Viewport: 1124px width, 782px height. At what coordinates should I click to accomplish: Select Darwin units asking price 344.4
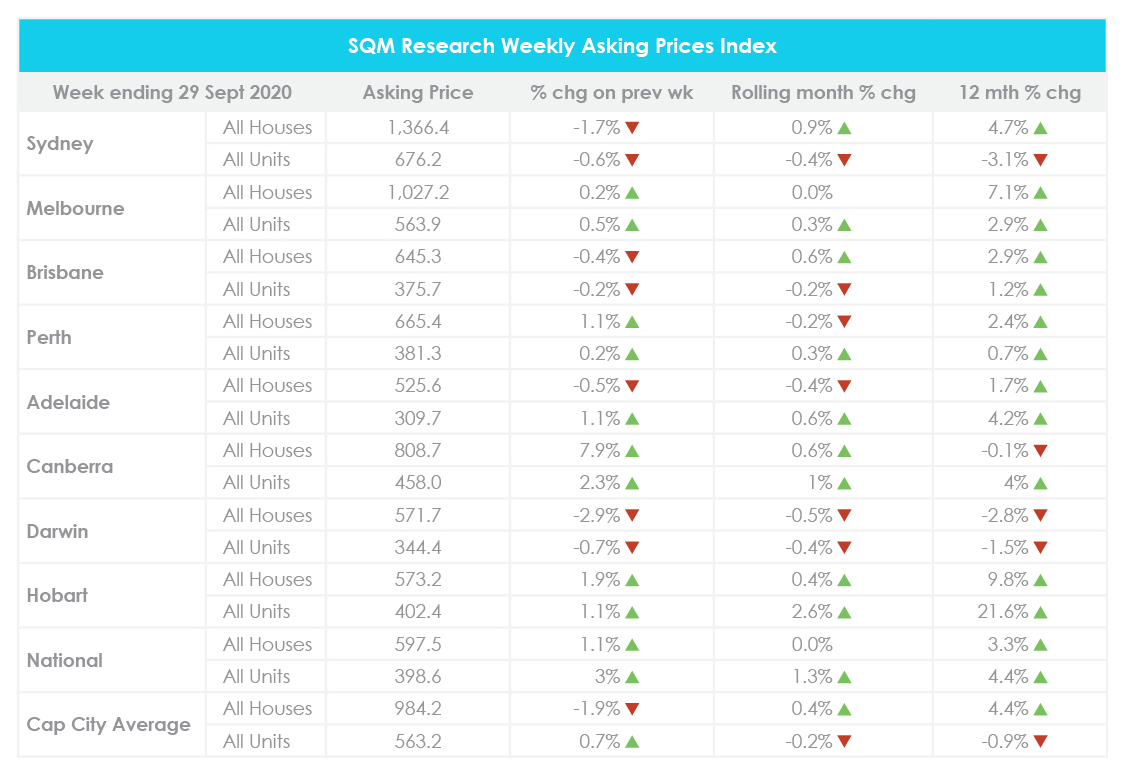418,548
